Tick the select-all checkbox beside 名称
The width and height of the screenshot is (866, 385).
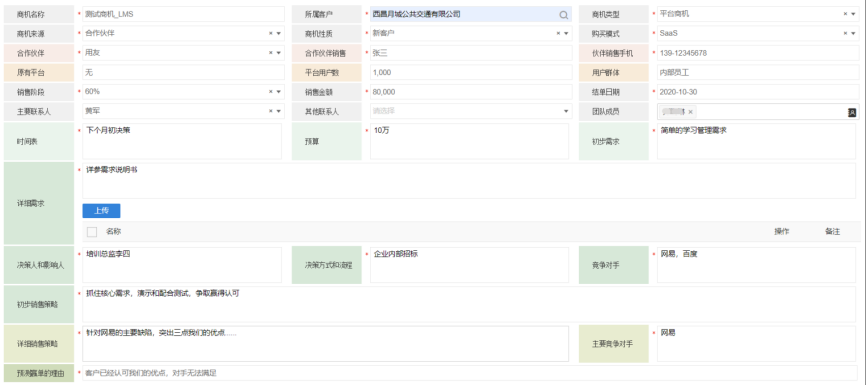click(92, 231)
